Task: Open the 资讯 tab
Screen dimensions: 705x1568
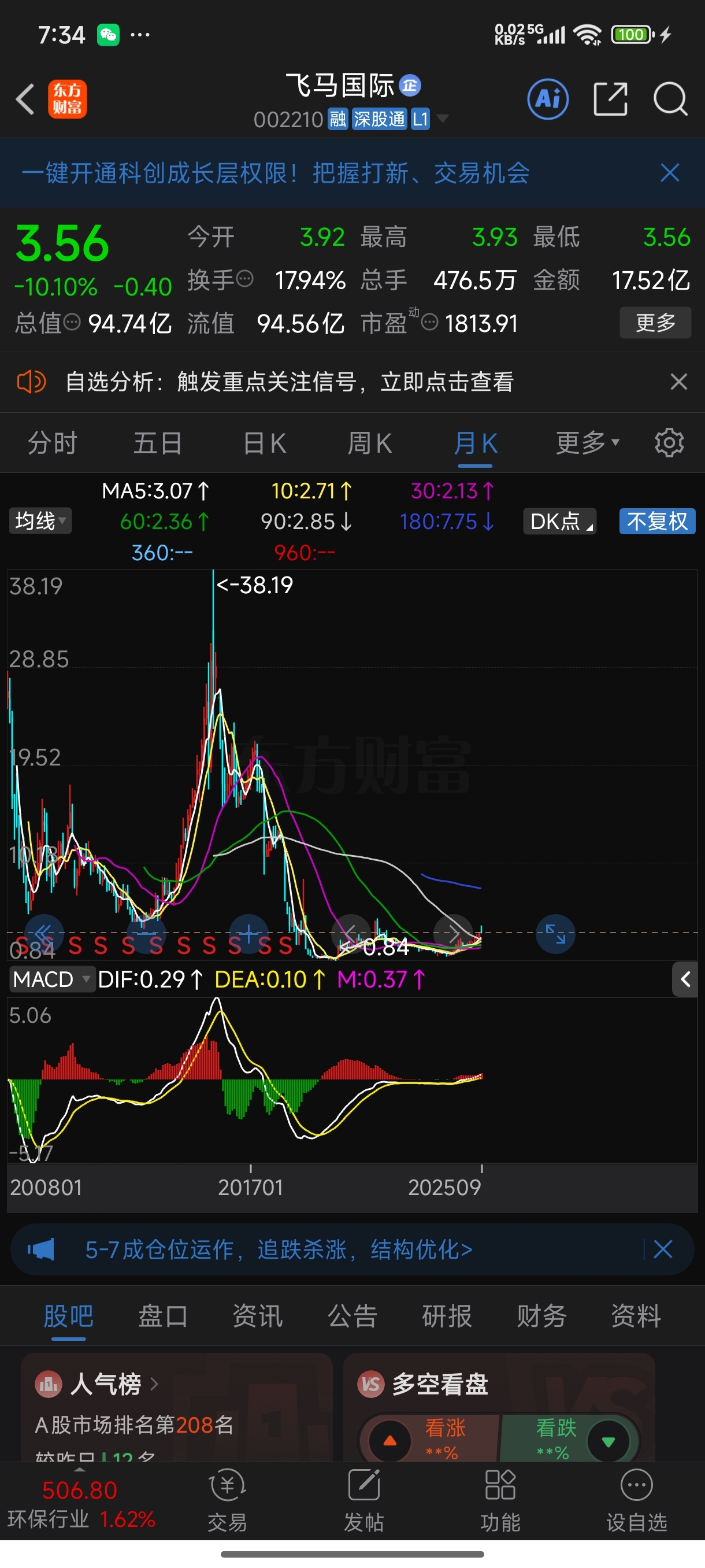Action: point(258,1316)
